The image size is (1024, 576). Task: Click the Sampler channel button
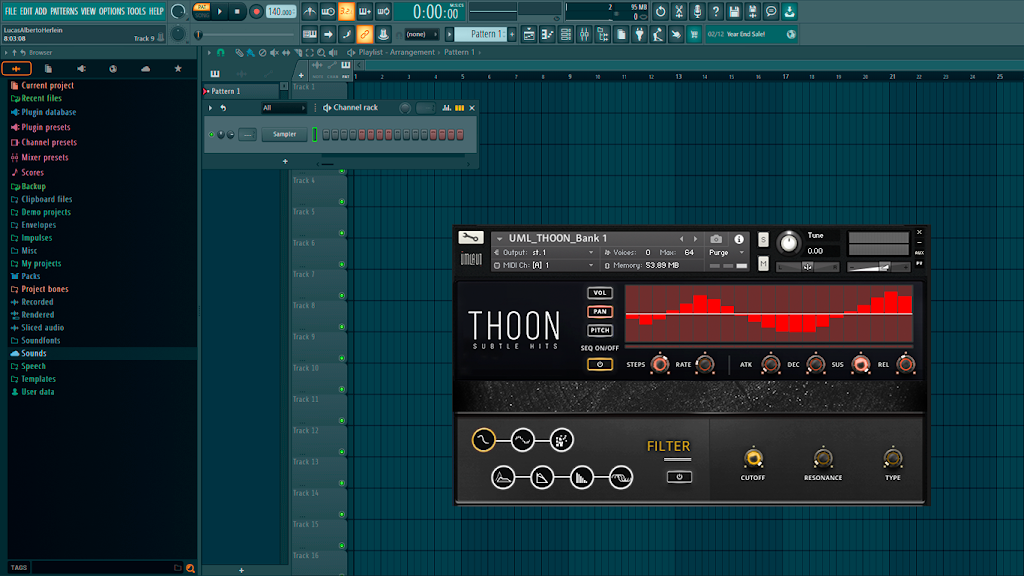pos(284,135)
